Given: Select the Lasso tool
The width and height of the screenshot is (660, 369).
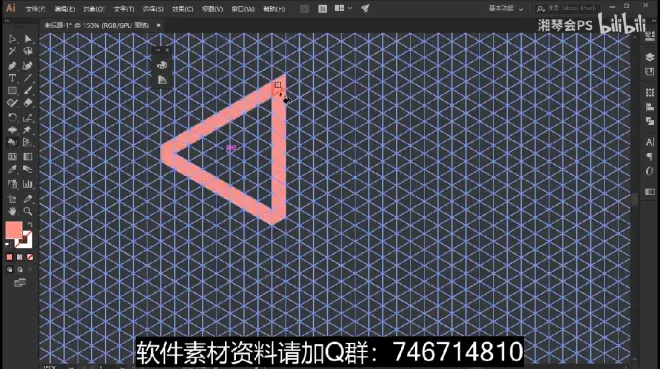Looking at the screenshot, I should pyautogui.click(x=28, y=51).
